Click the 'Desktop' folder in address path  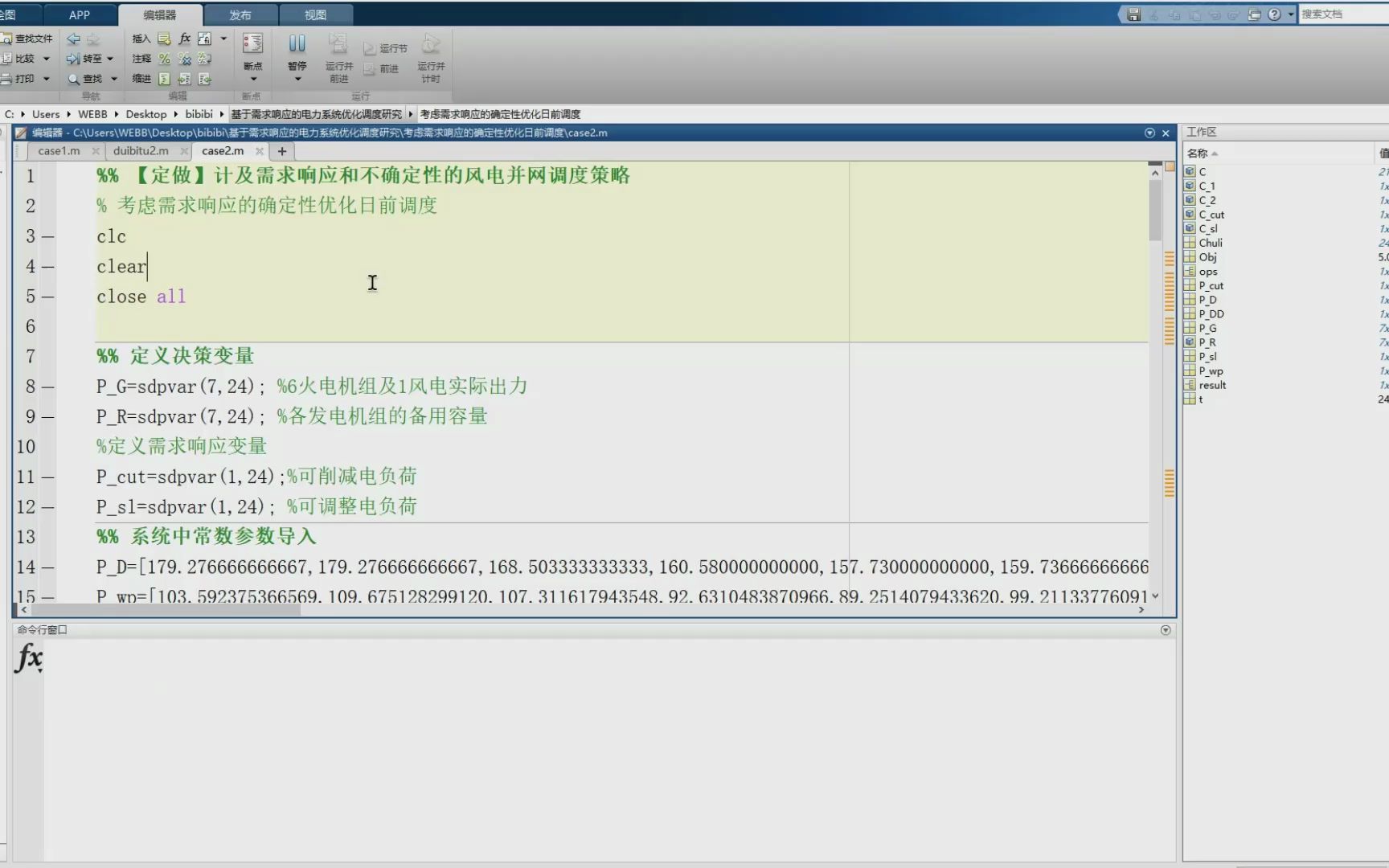coord(145,114)
